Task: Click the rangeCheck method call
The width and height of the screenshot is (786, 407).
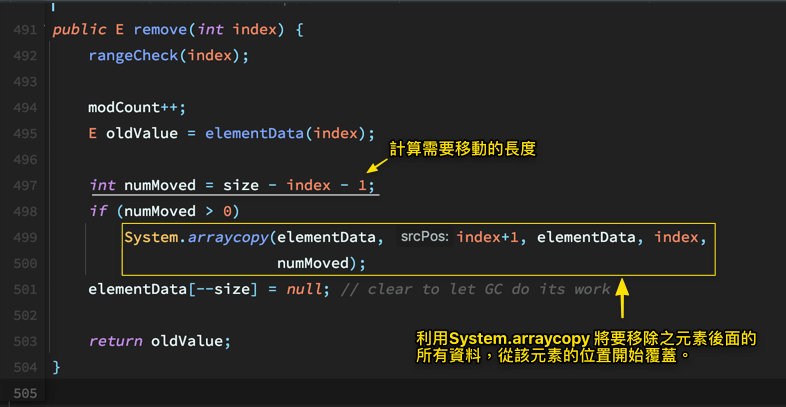Action: point(131,55)
